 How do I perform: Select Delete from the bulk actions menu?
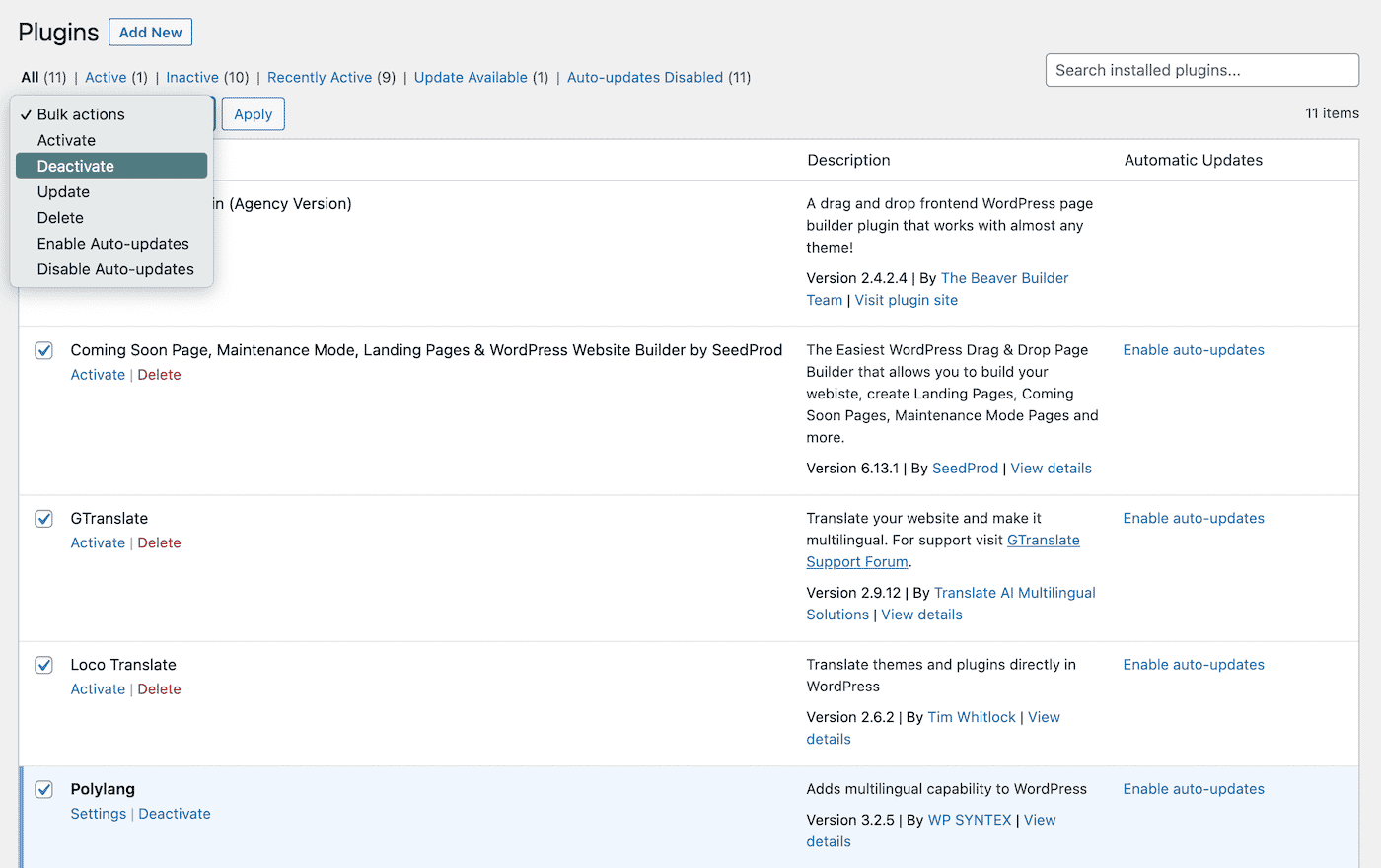click(60, 217)
